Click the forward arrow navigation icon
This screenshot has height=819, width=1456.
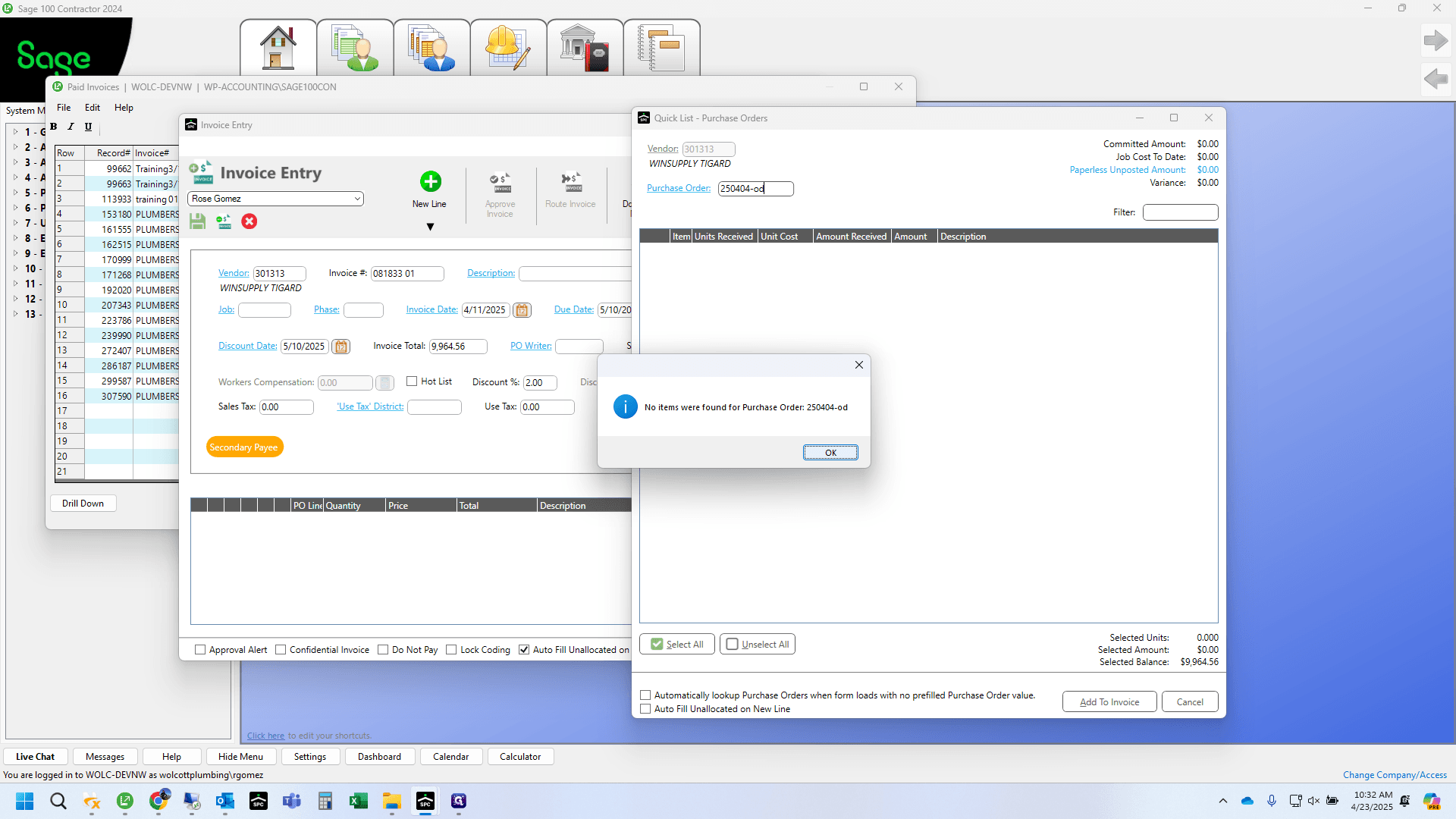[1436, 40]
